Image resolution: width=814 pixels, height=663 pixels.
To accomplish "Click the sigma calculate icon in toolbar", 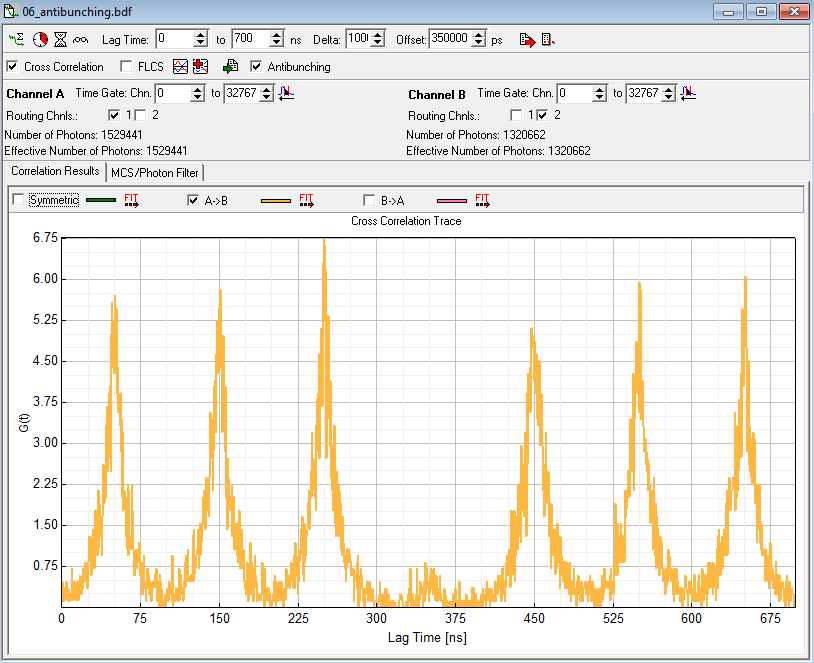I will point(17,40).
